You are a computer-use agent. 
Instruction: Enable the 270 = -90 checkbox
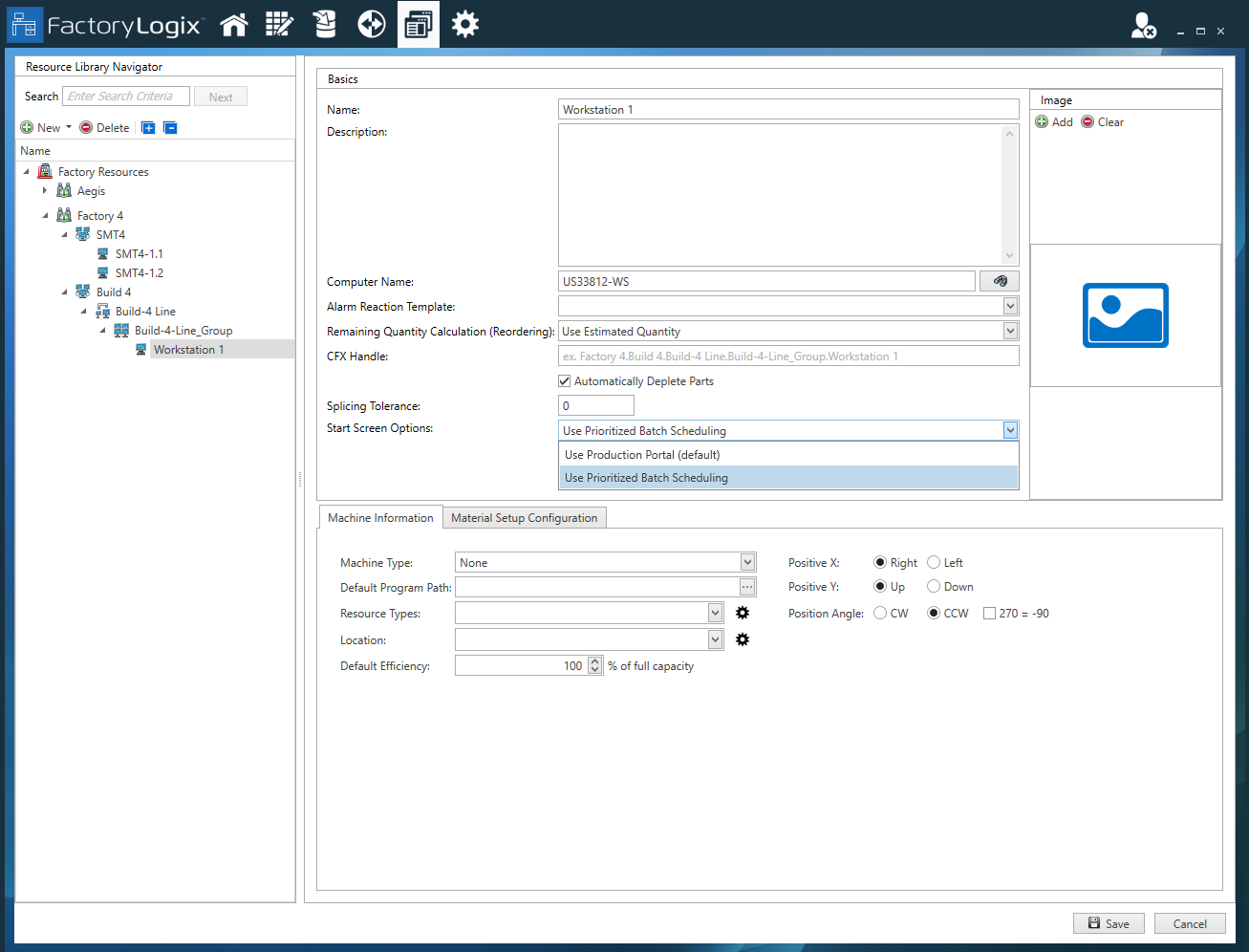pos(989,613)
